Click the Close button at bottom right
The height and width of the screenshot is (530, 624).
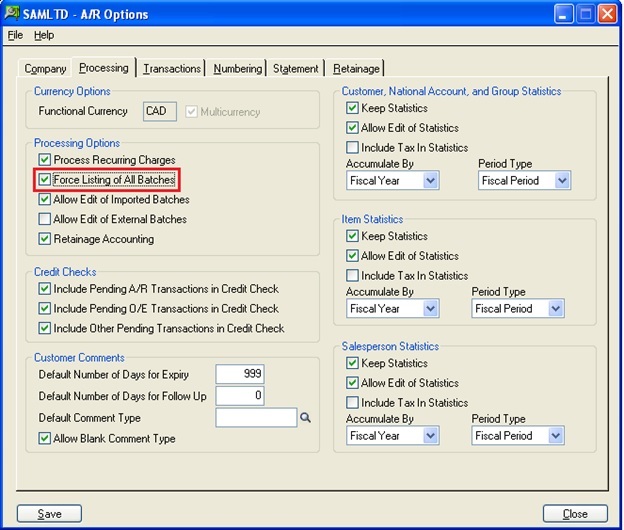(575, 514)
